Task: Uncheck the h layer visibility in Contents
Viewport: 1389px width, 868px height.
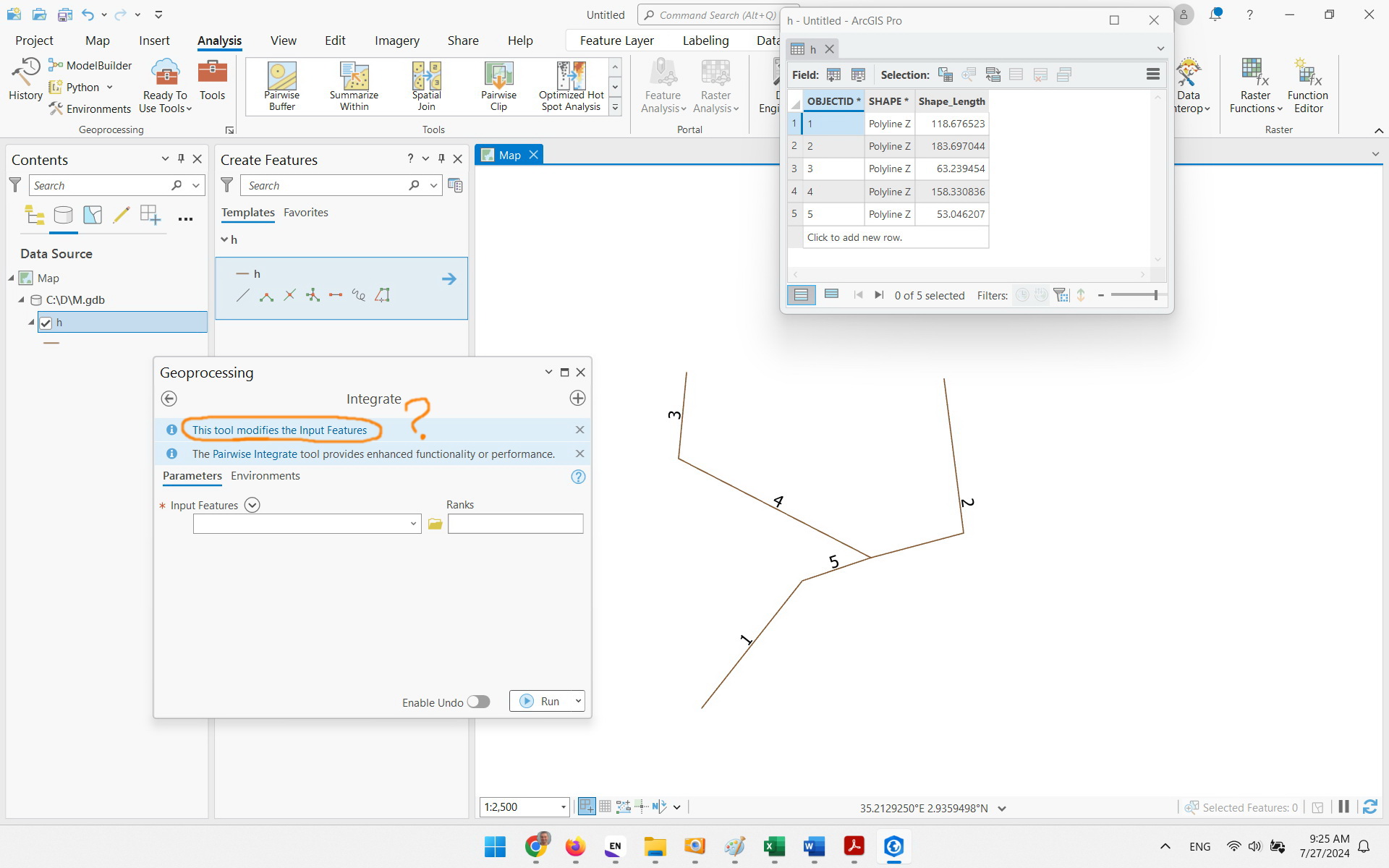Action: [x=46, y=323]
